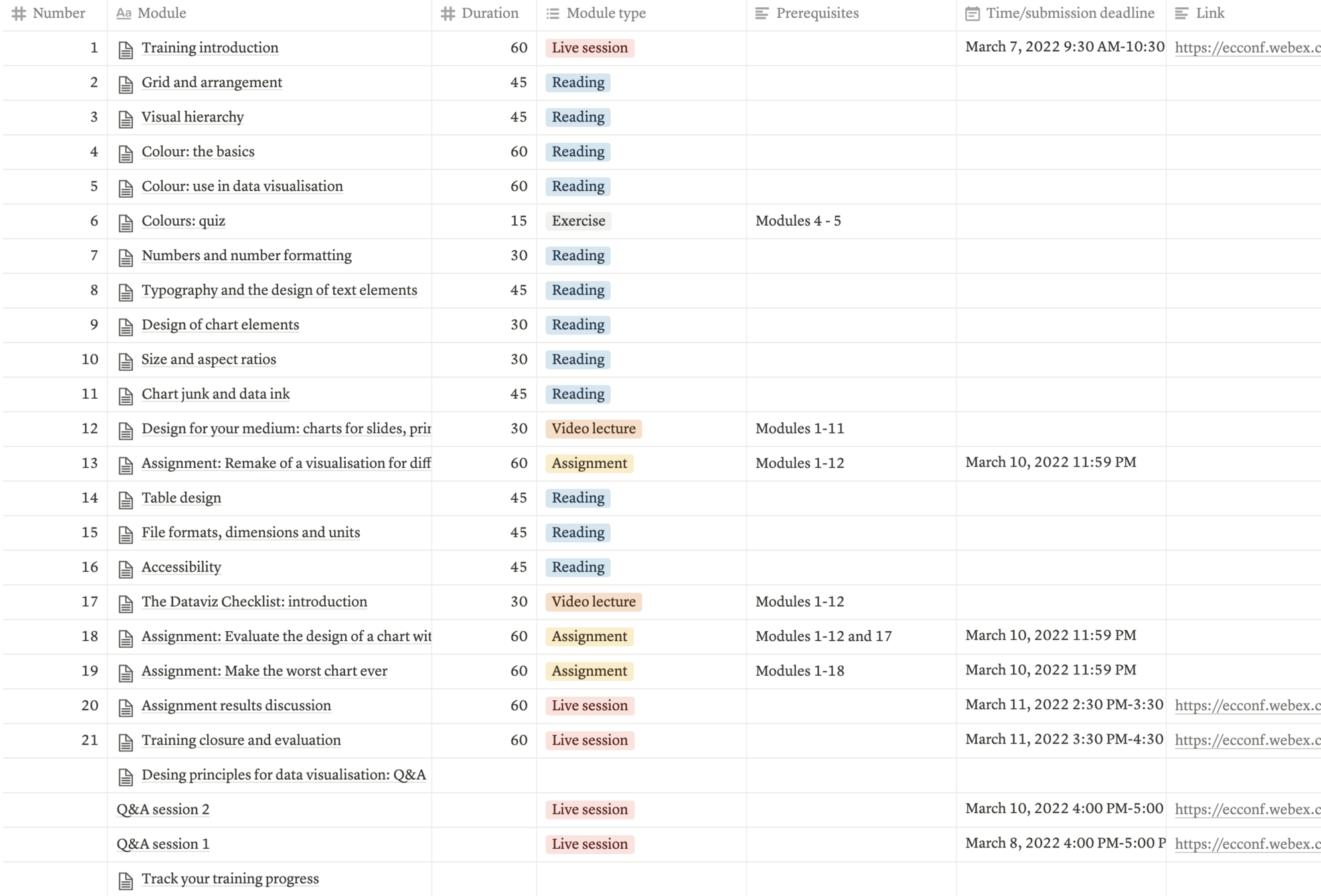This screenshot has height=896, width=1321.
Task: Click Video lecture tag for Dataviz Checklist
Action: 593,601
